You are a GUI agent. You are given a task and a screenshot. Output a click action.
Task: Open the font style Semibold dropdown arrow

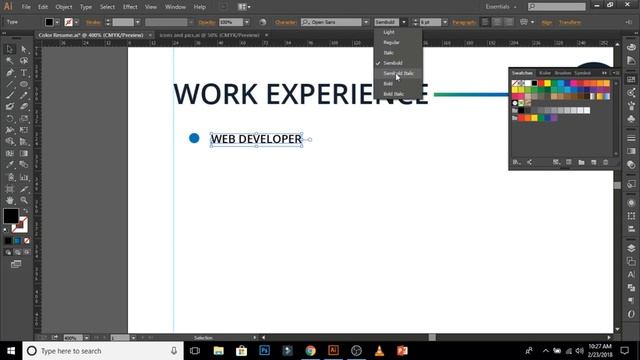[x=404, y=22]
